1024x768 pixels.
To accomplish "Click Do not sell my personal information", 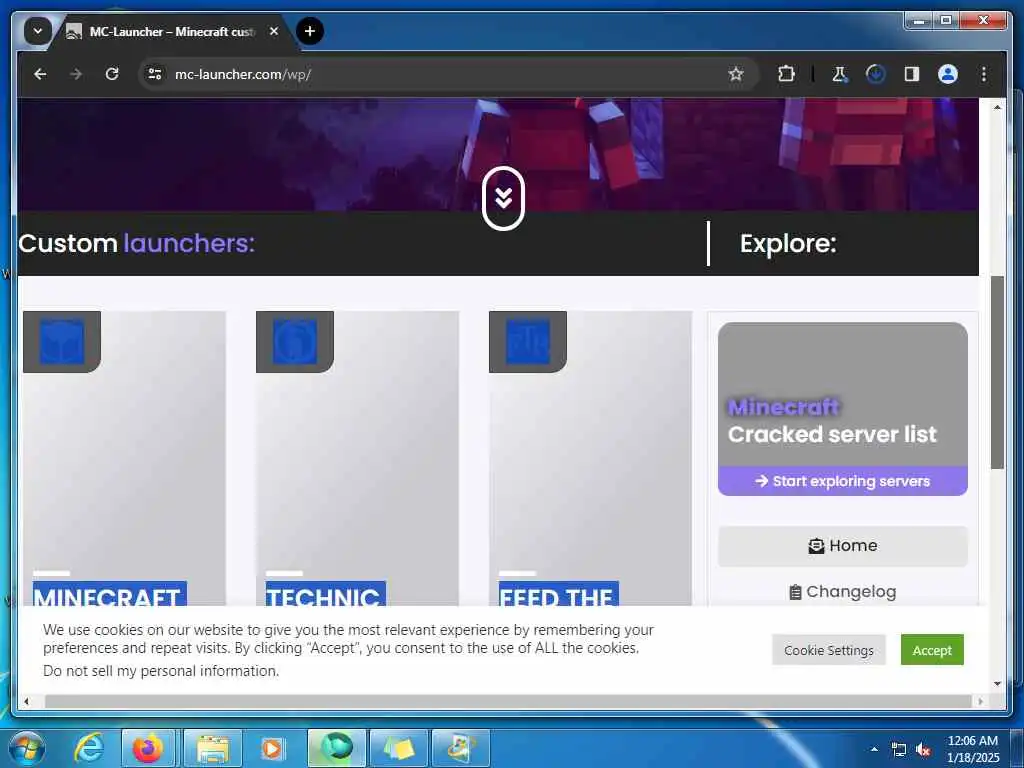I will (x=161, y=671).
